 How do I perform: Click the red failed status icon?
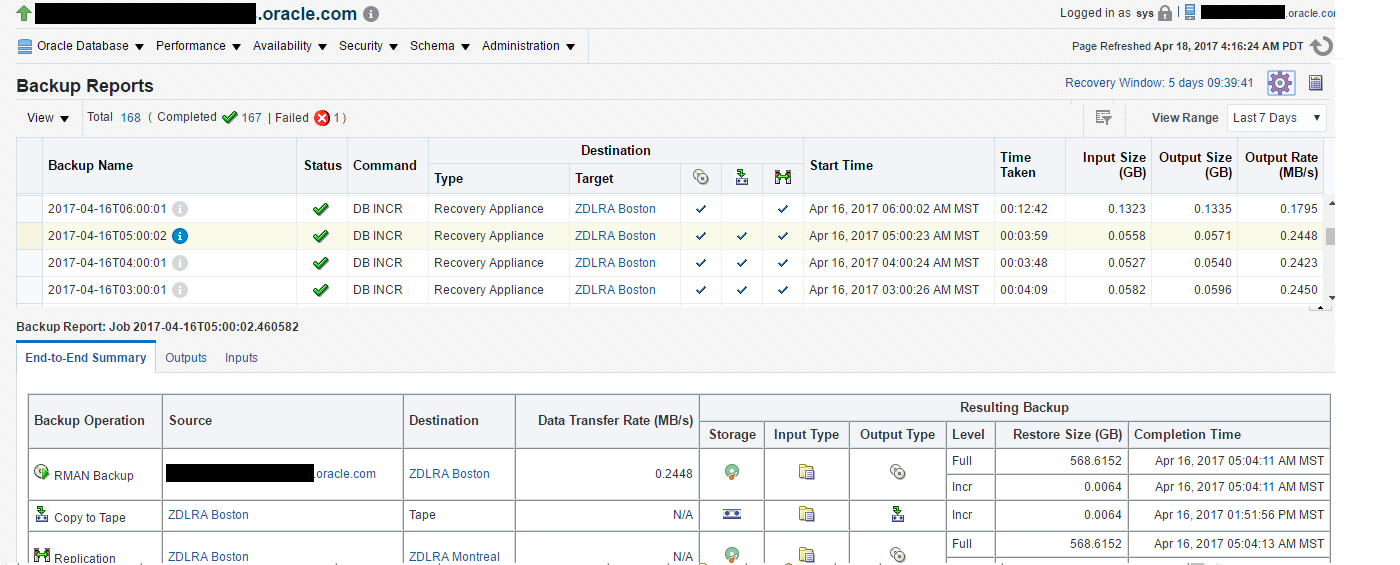[x=322, y=118]
